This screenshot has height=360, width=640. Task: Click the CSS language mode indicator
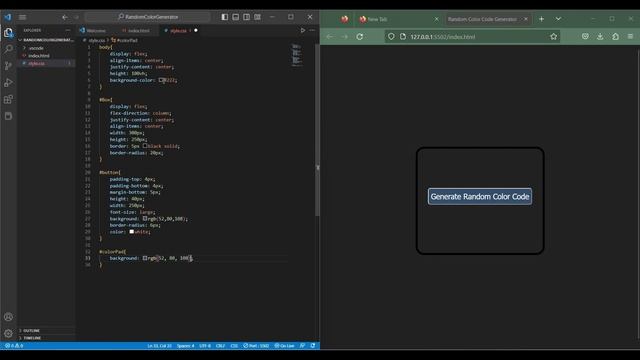(234, 346)
